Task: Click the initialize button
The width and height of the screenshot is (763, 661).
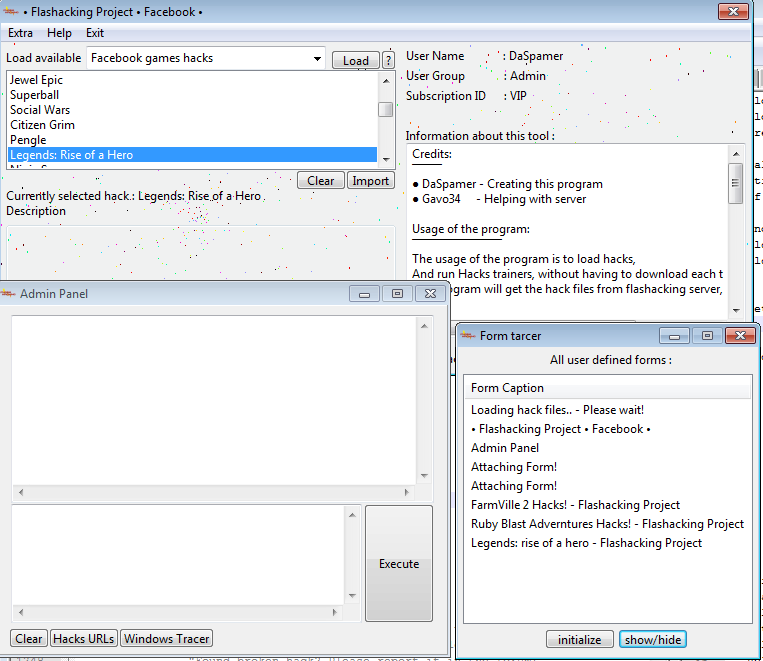Action: coord(580,639)
